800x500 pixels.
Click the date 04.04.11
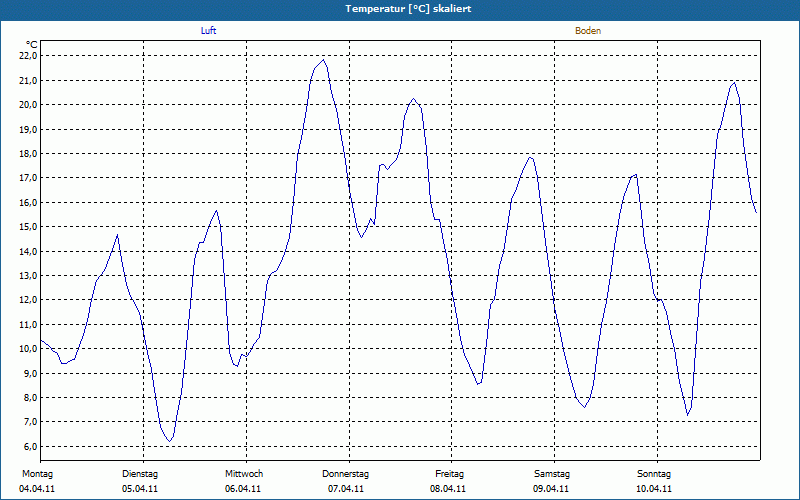pos(37,489)
